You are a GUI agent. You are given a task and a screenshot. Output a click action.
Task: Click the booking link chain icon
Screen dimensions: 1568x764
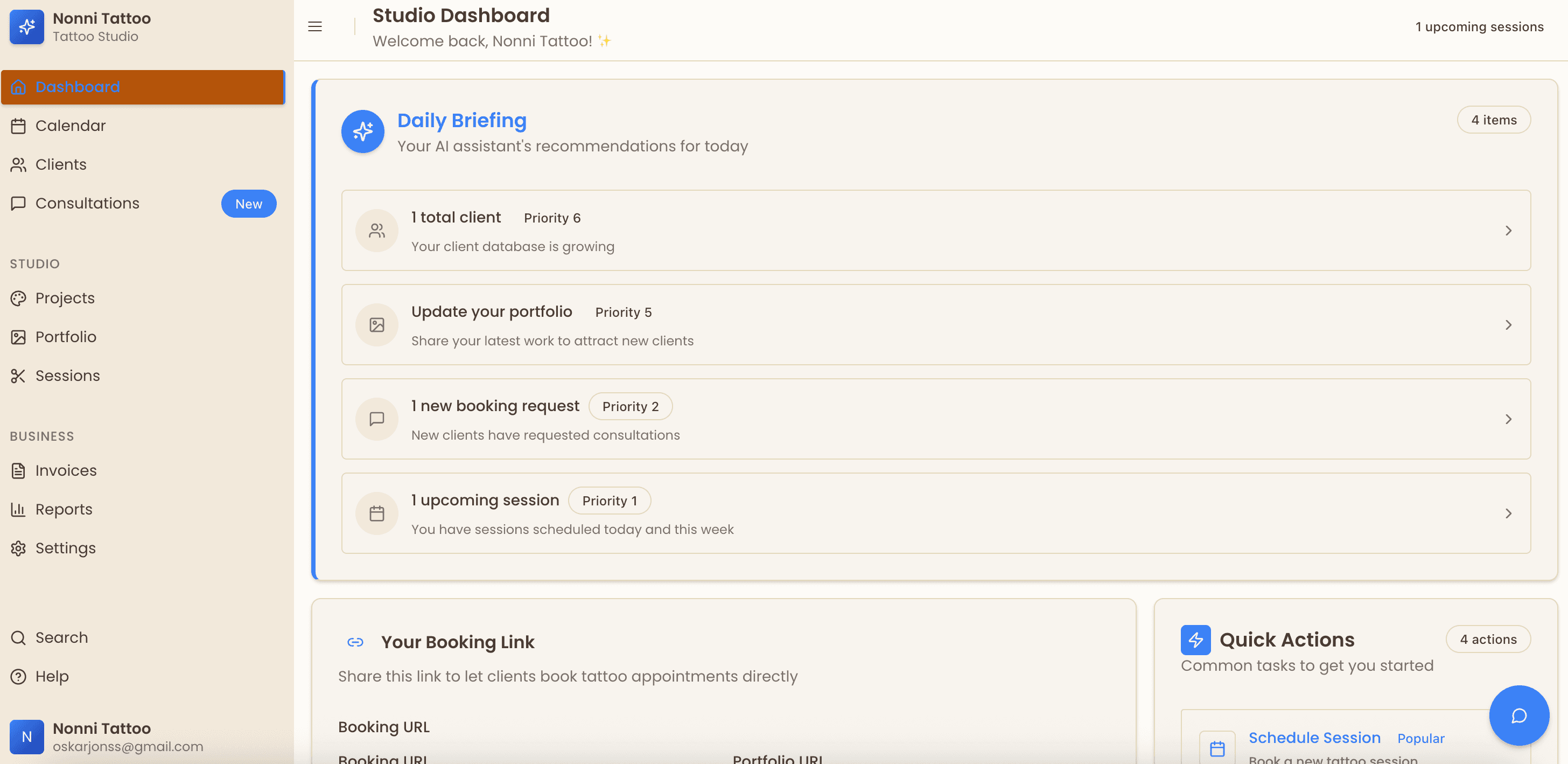point(355,642)
